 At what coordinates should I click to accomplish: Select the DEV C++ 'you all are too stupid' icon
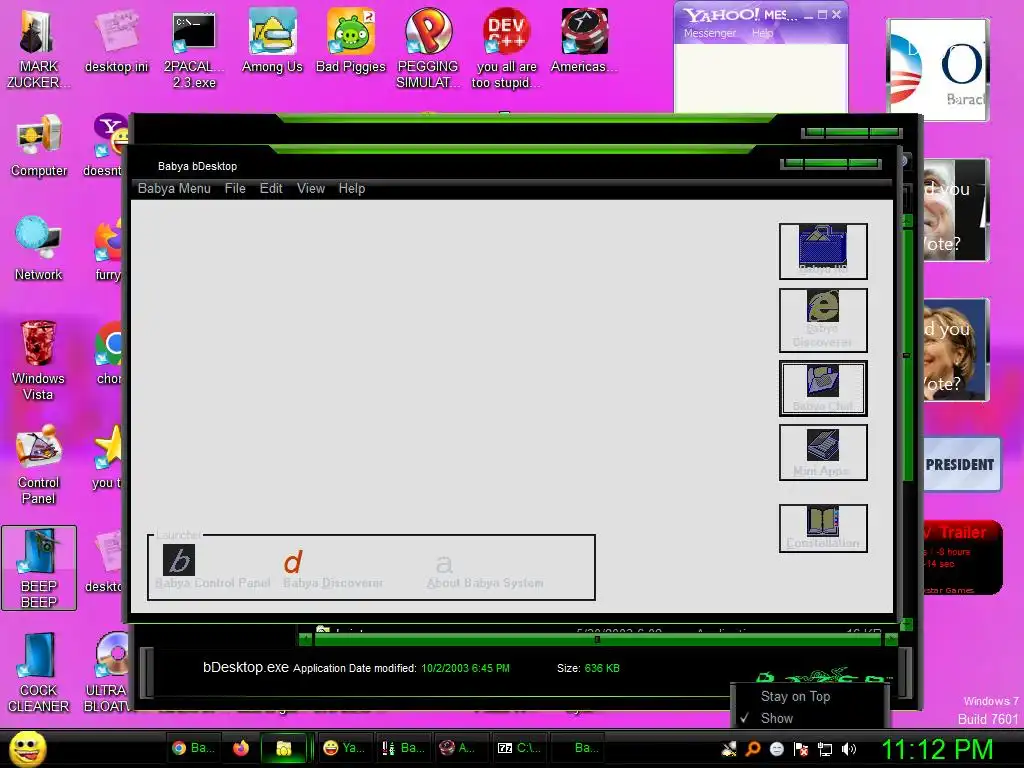coord(506,50)
